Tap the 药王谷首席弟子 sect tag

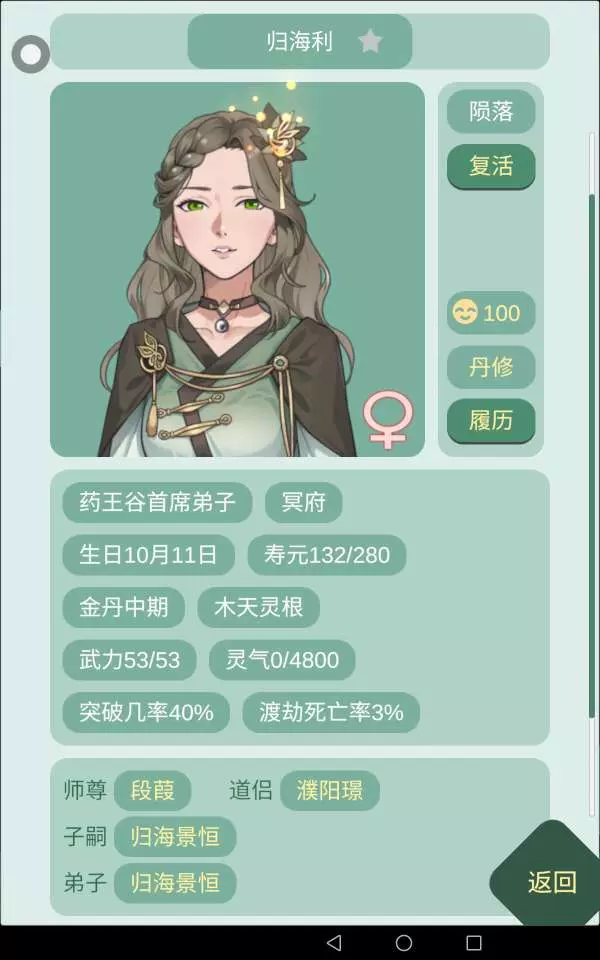click(157, 502)
